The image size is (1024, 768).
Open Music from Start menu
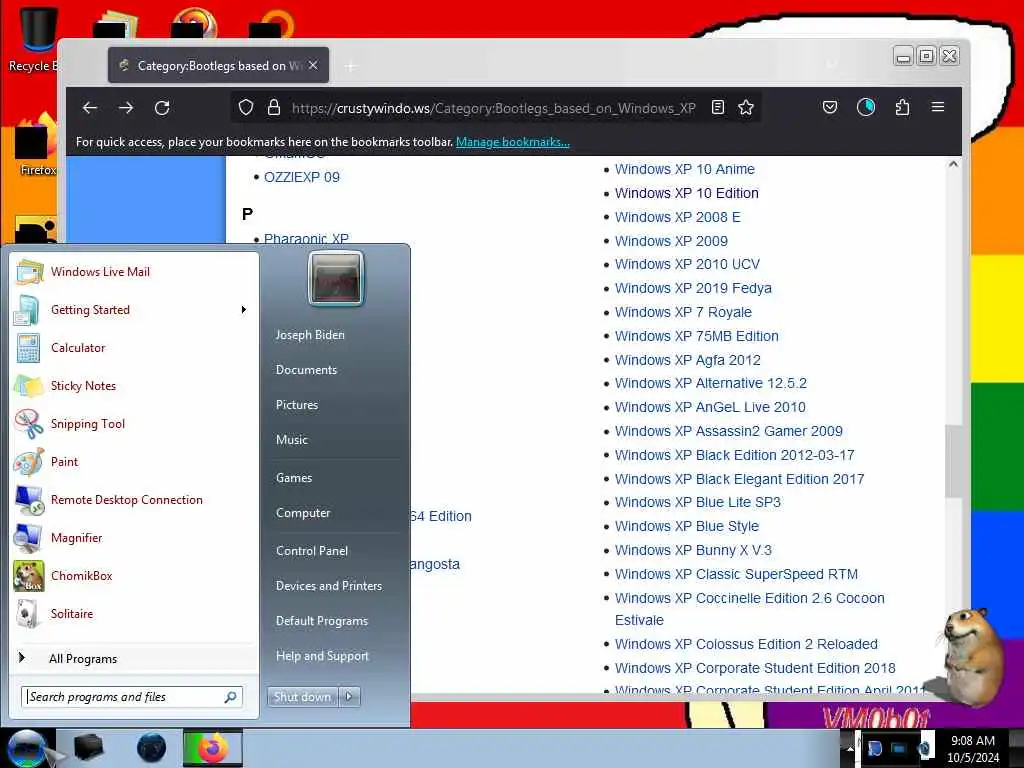click(292, 440)
